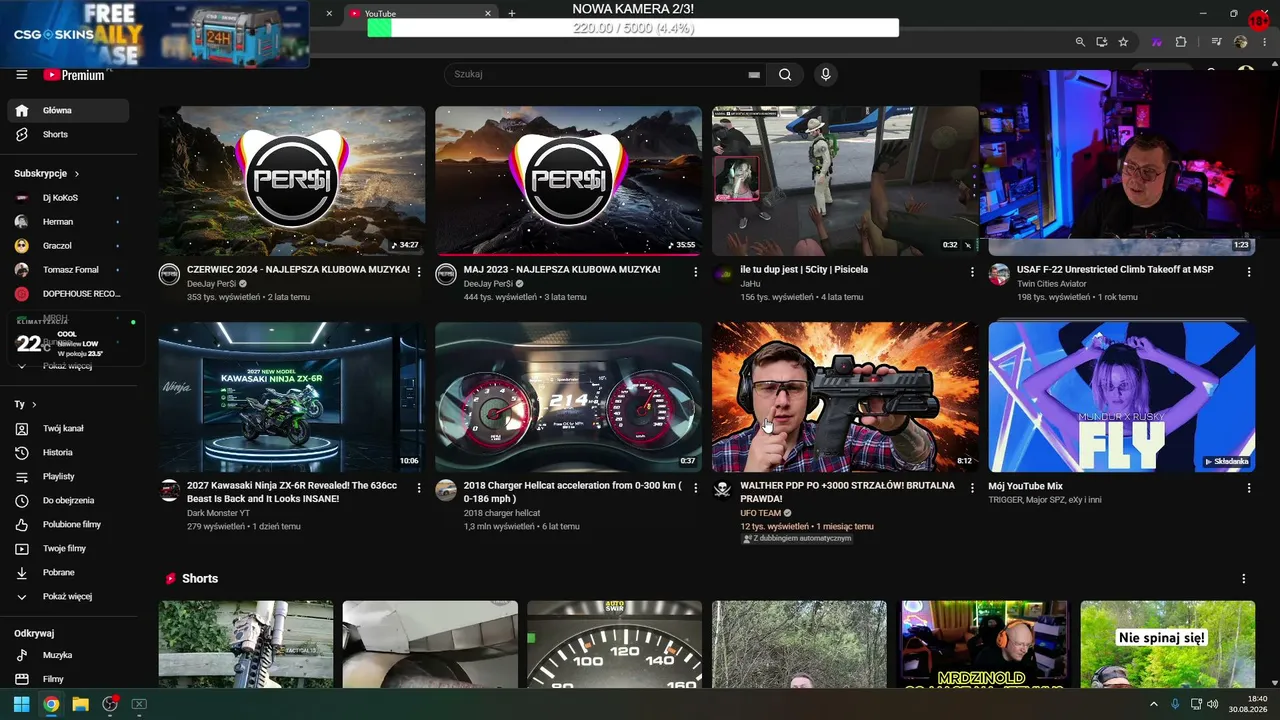Open the 'Nie spinaj się!' Short
The image size is (1280, 720).
coord(1168,644)
